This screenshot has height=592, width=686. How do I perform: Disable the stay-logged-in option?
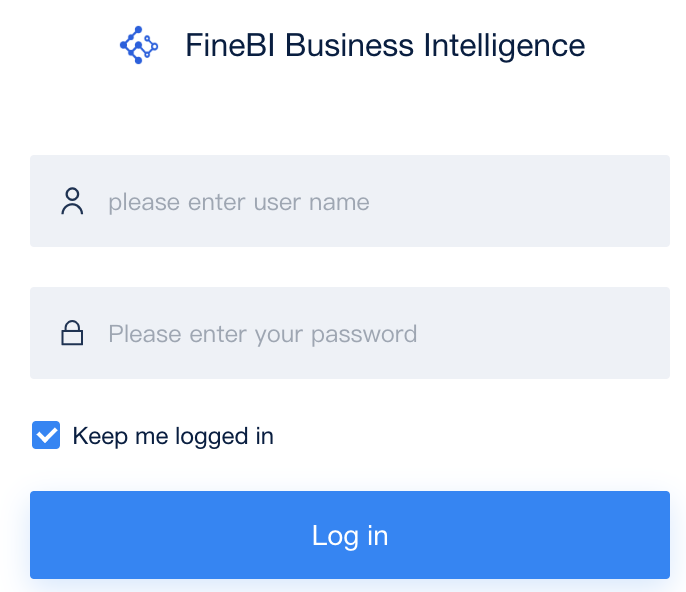pyautogui.click(x=46, y=436)
